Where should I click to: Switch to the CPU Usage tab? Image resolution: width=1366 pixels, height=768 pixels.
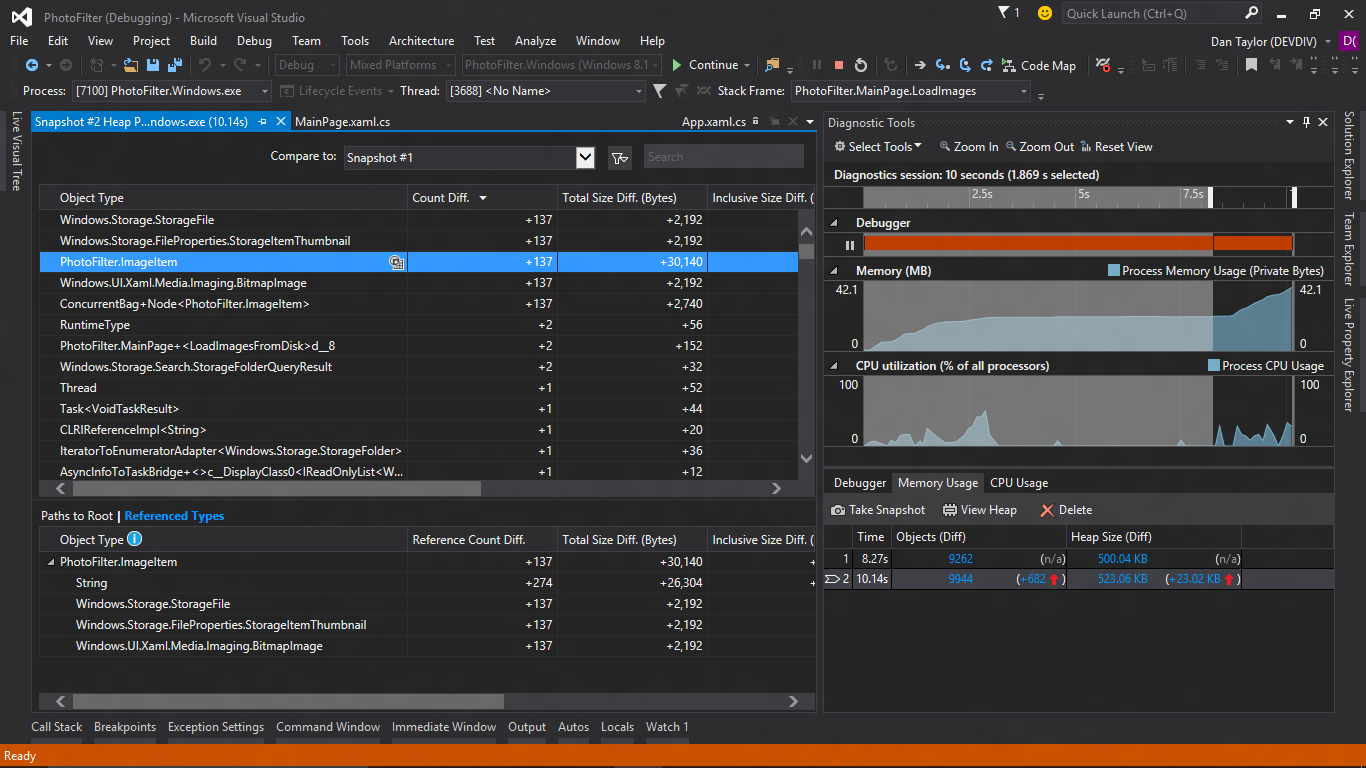(x=1019, y=483)
